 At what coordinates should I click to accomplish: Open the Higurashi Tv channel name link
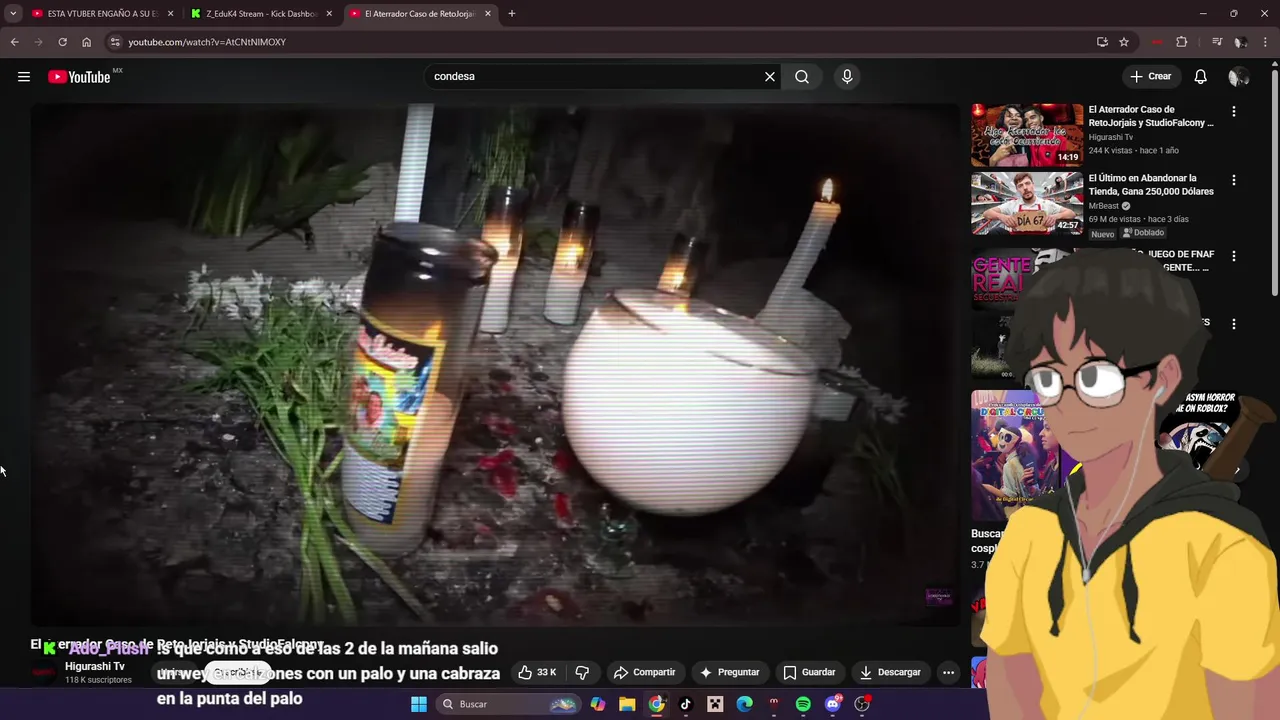click(95, 666)
